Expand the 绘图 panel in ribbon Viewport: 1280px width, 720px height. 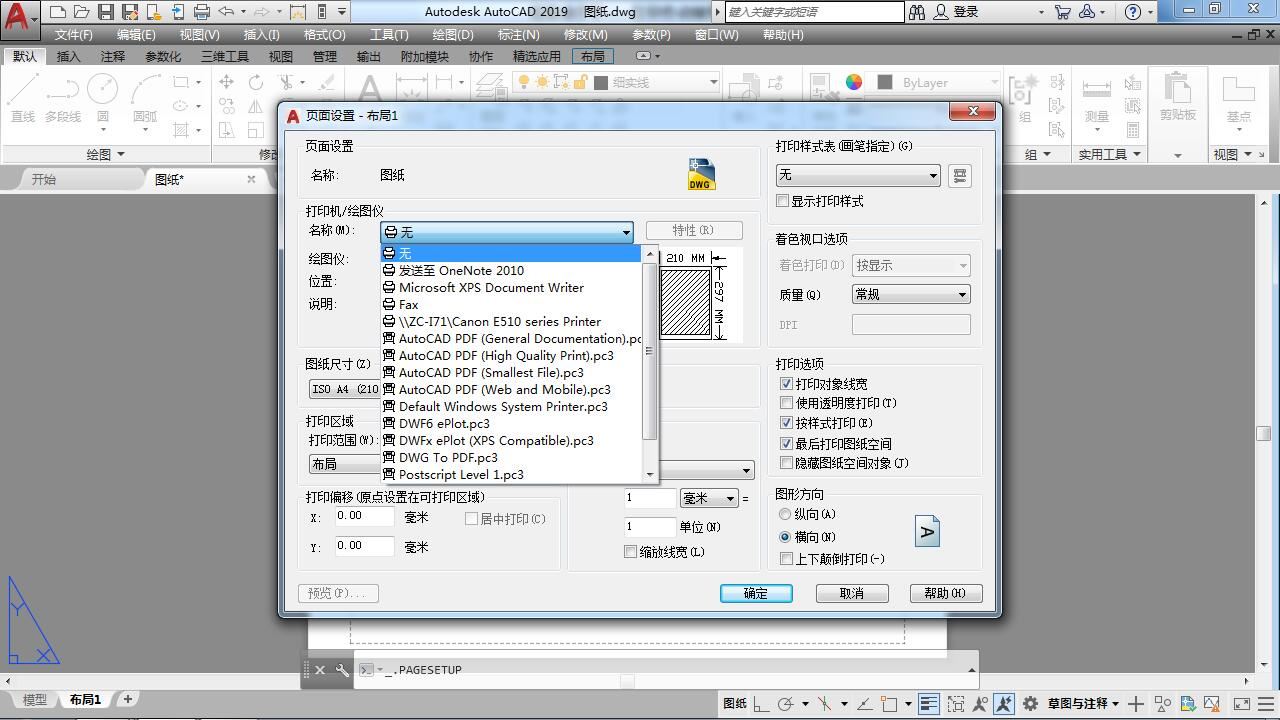(105, 154)
